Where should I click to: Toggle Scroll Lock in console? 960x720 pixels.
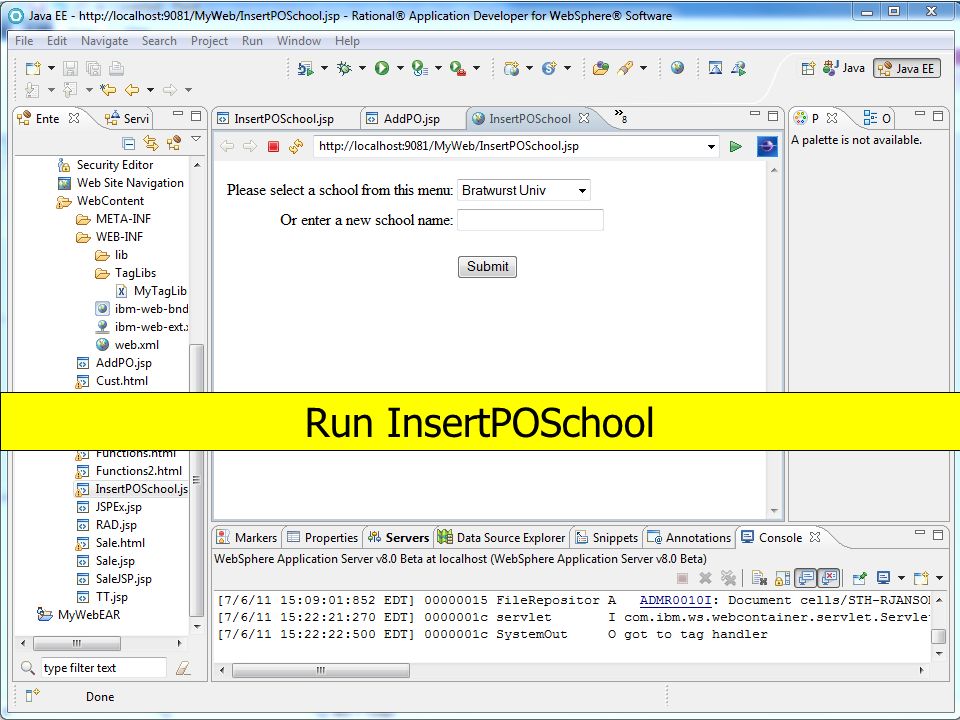pos(782,577)
